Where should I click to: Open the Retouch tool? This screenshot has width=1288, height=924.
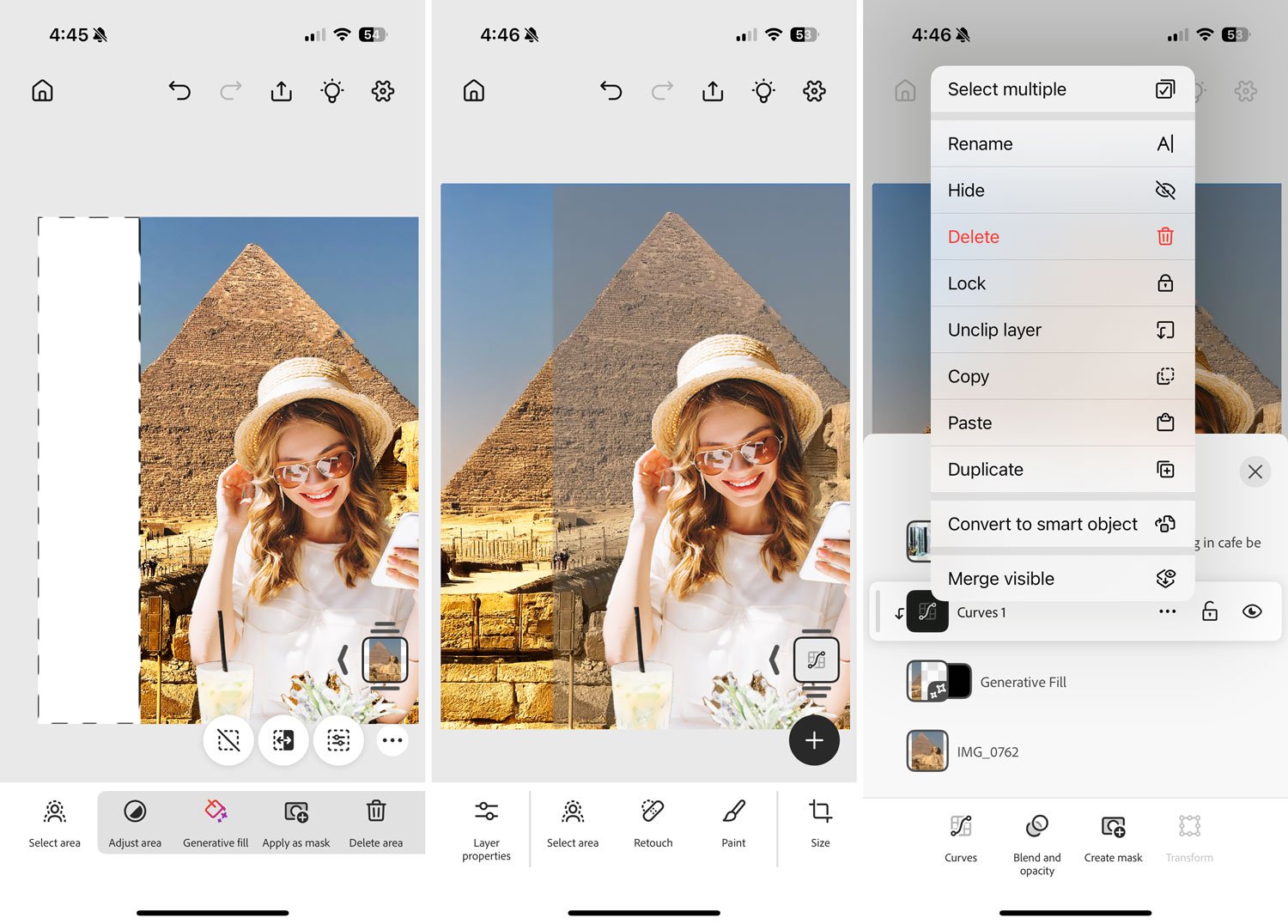point(653,823)
